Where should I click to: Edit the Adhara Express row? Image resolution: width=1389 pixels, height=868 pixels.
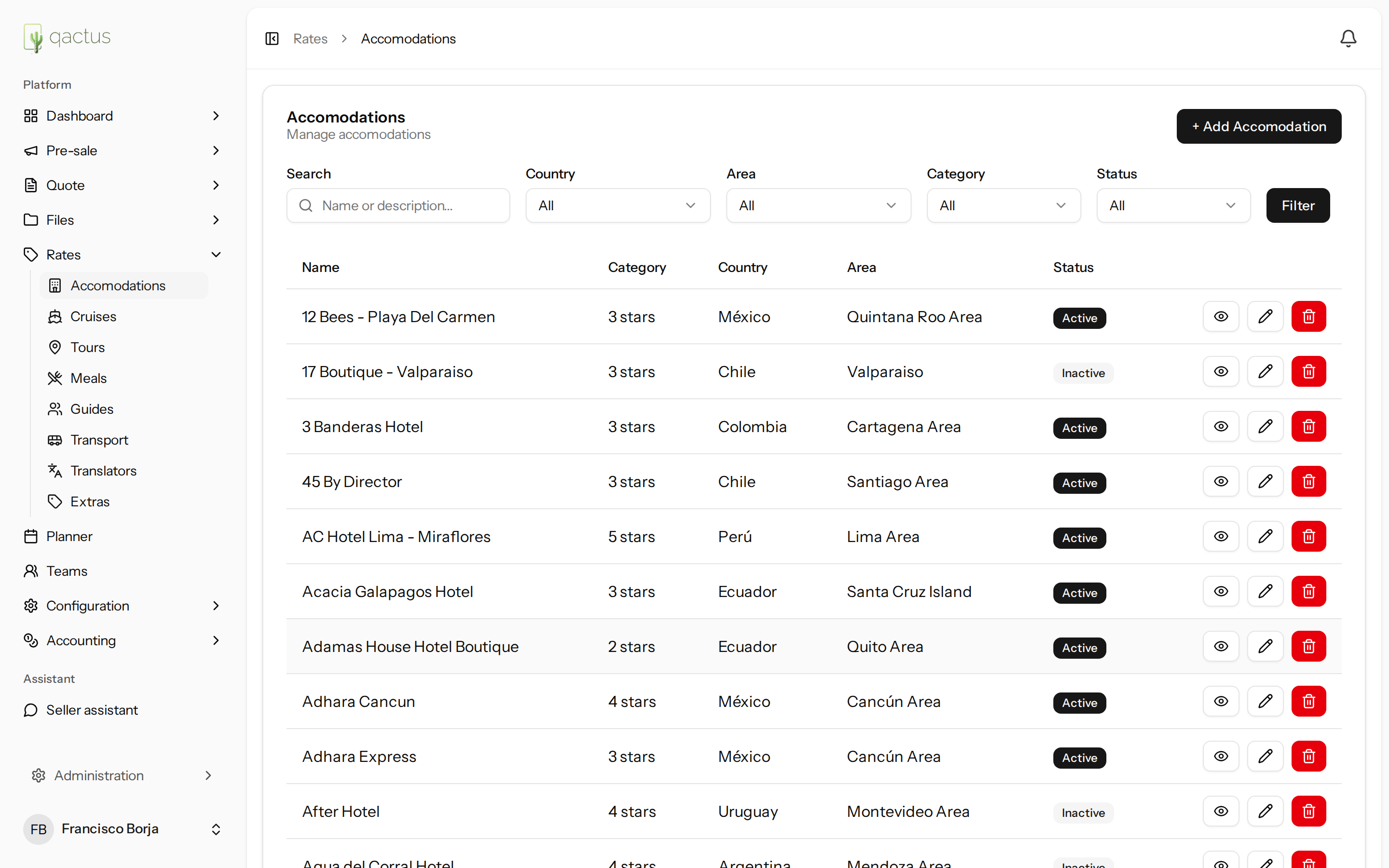[1265, 756]
